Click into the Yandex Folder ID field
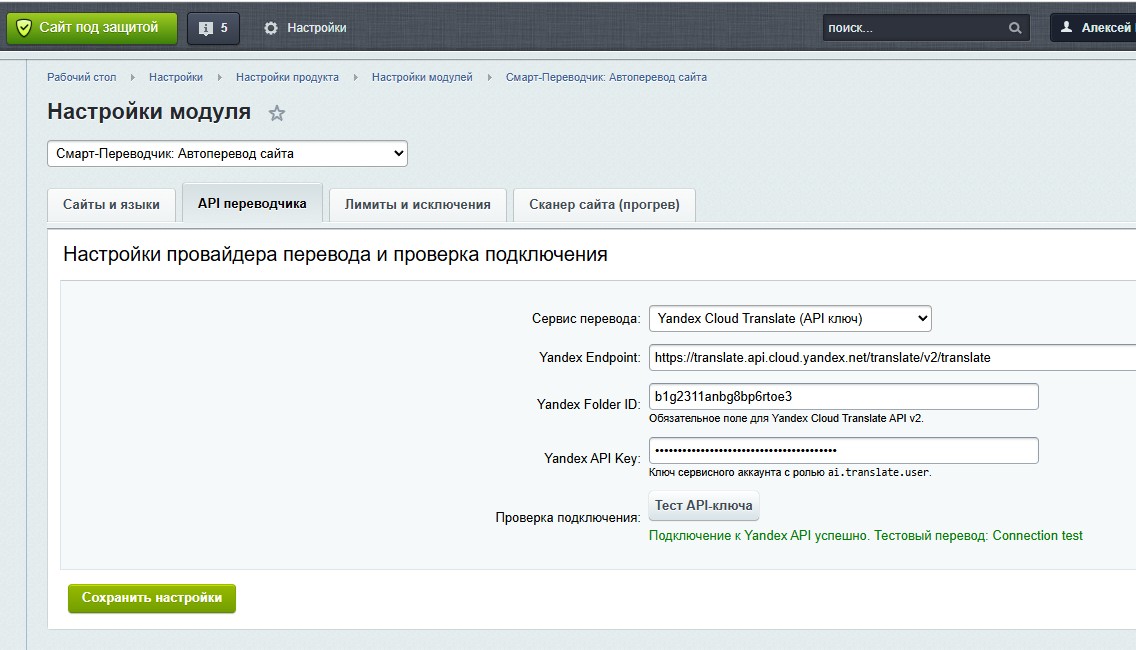The width and height of the screenshot is (1136, 650). pyautogui.click(x=843, y=396)
